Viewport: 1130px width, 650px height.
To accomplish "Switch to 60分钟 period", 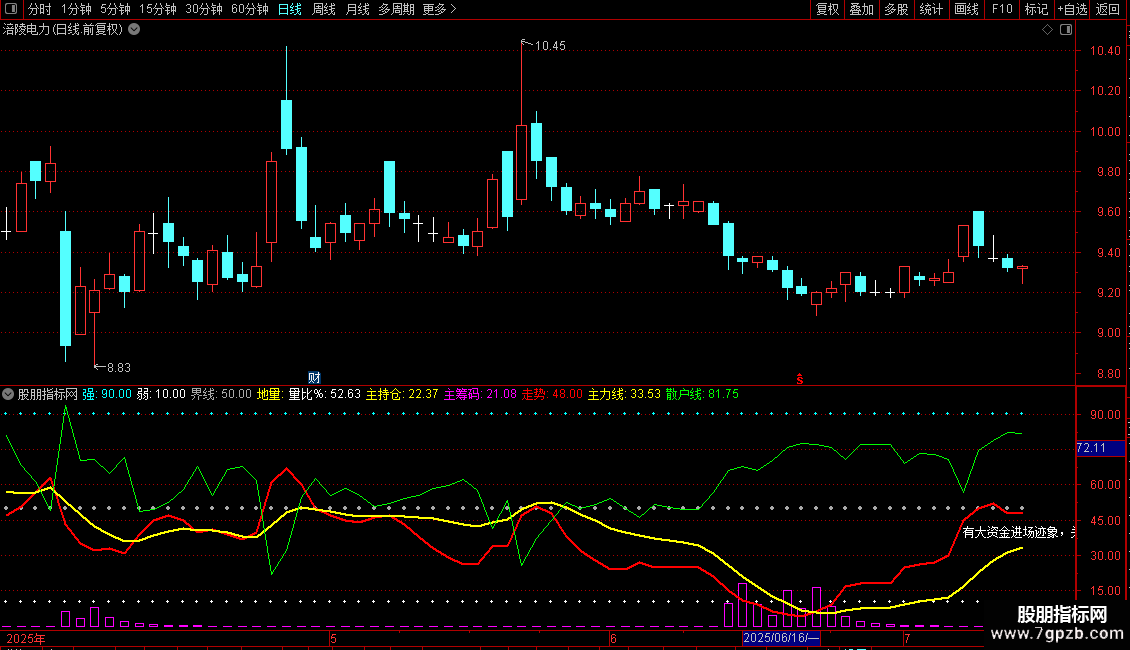I will click(x=250, y=9).
